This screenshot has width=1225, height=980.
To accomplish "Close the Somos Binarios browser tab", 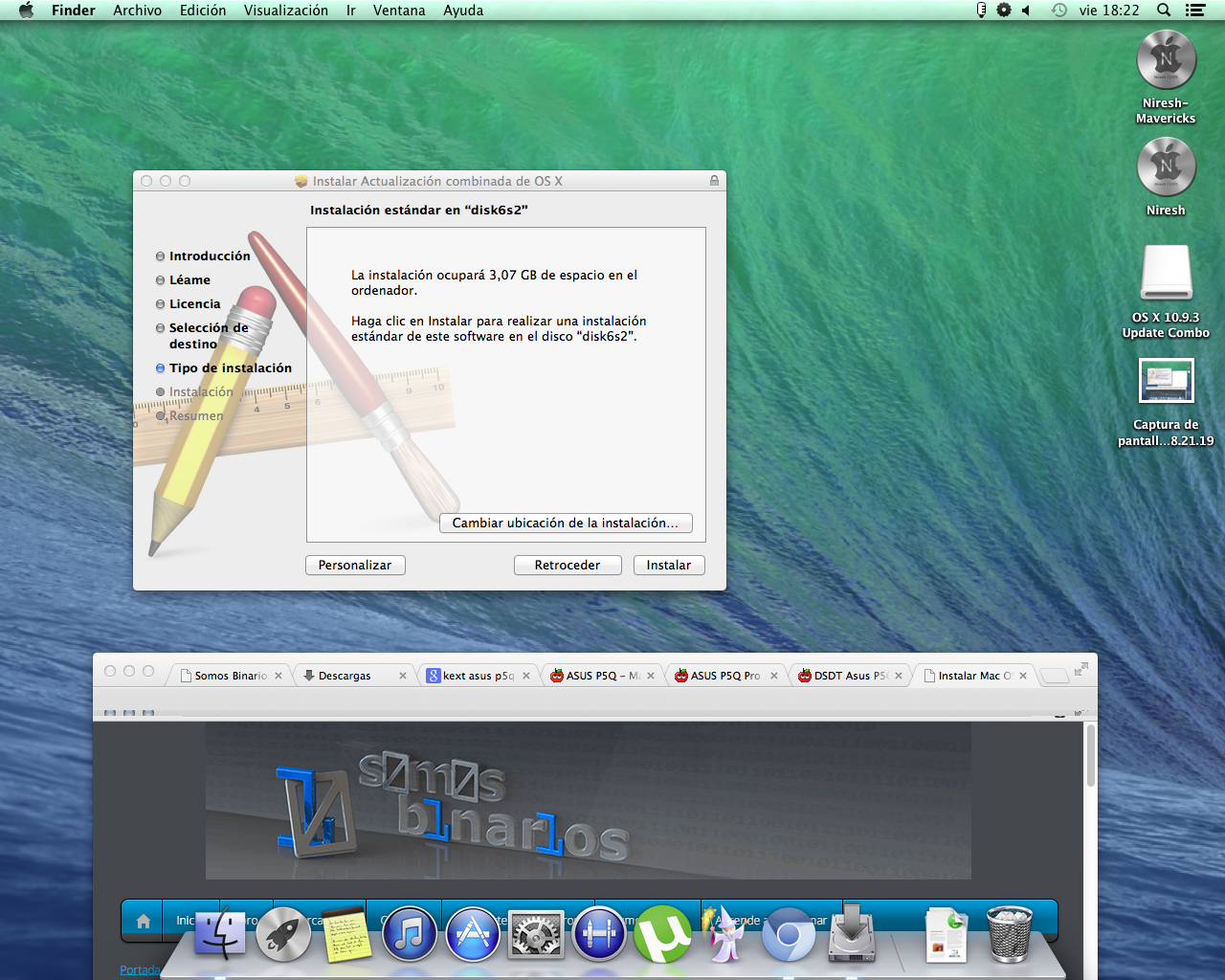I will click(x=278, y=676).
